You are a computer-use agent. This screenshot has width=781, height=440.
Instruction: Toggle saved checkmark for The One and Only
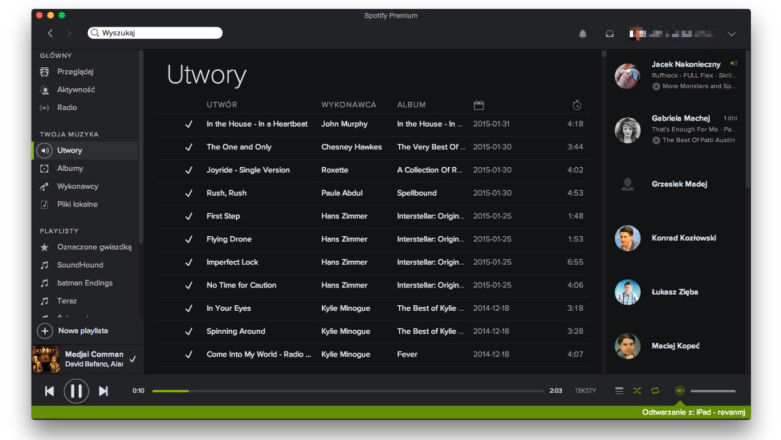coord(189,147)
